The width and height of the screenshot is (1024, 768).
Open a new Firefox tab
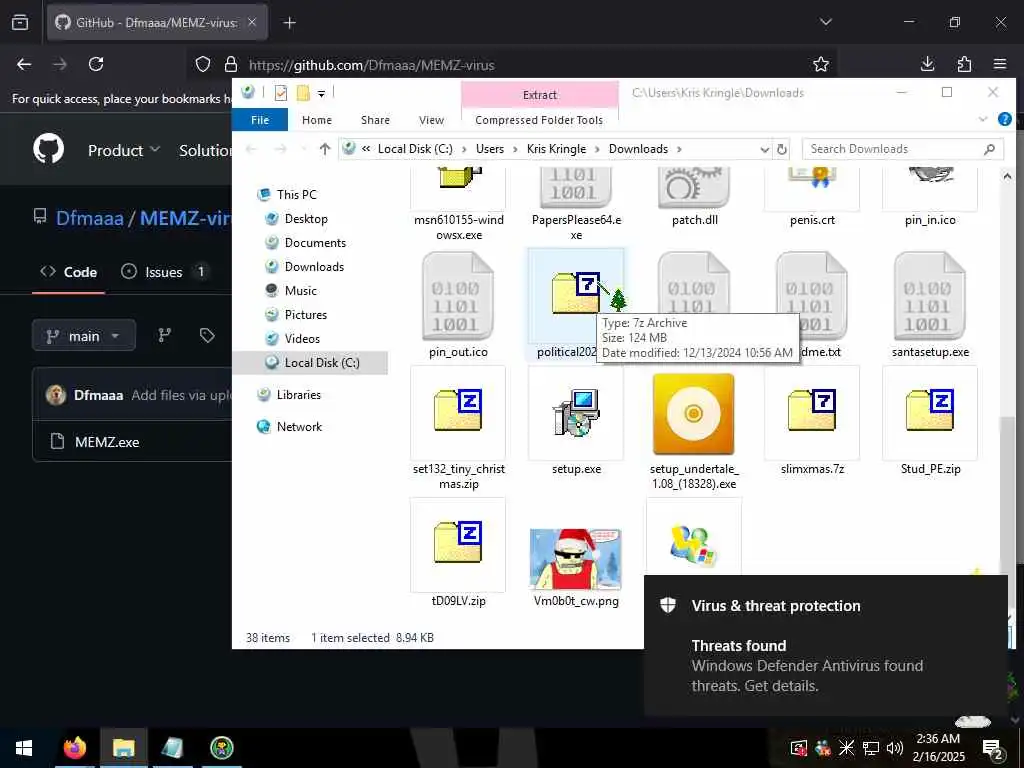pos(289,23)
